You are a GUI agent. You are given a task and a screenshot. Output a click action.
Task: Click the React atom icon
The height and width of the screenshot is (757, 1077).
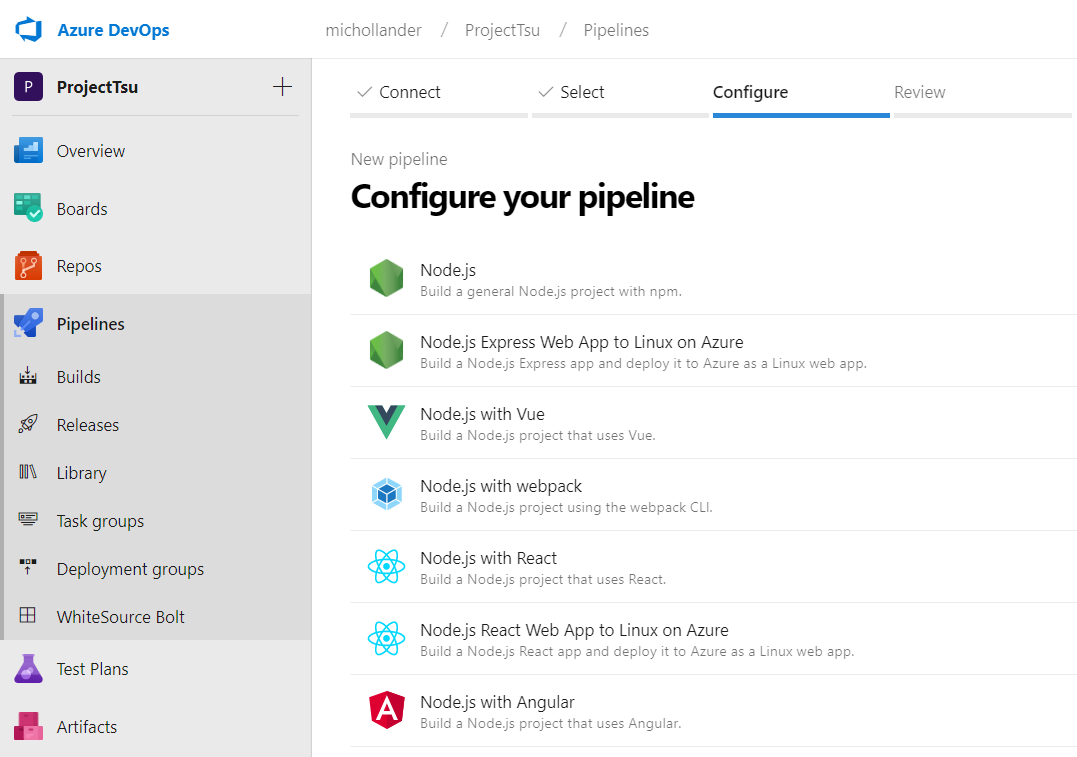(x=386, y=566)
